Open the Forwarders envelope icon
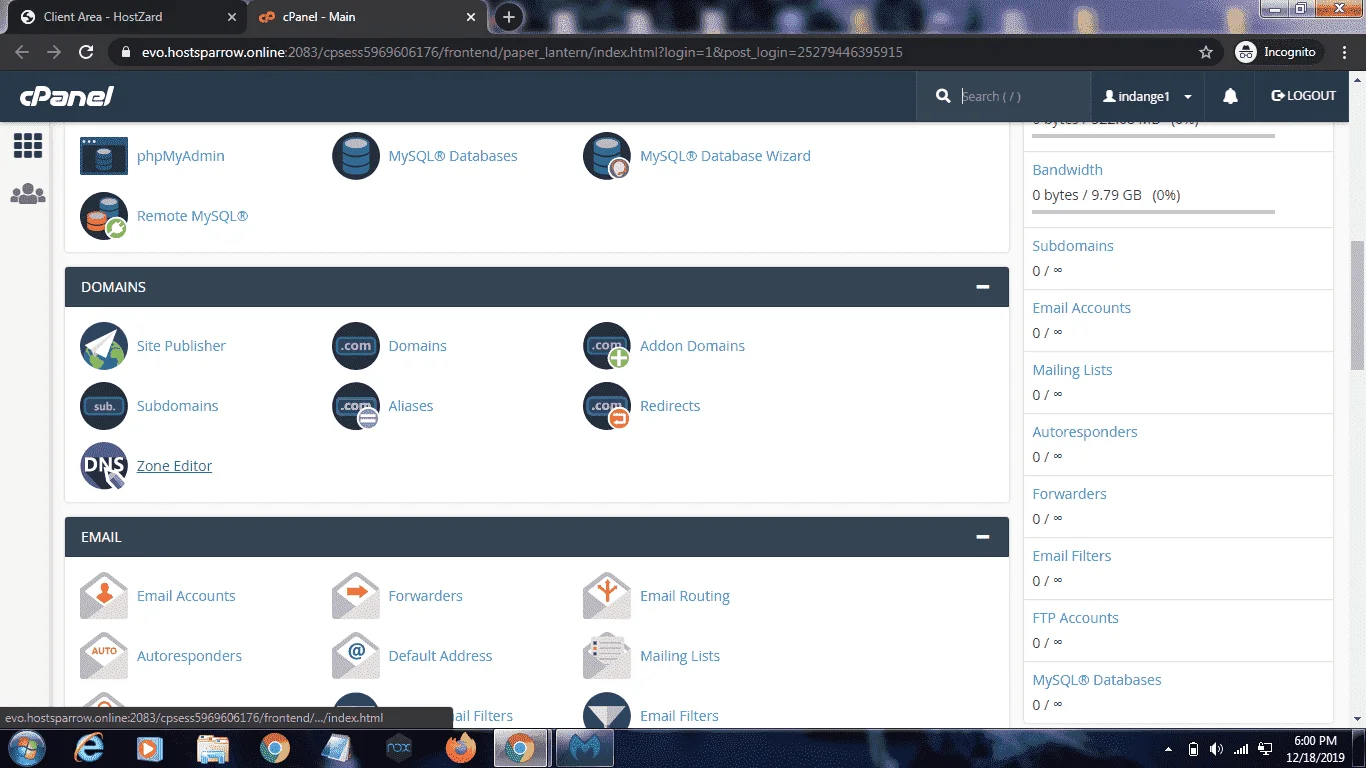 pyautogui.click(x=356, y=596)
